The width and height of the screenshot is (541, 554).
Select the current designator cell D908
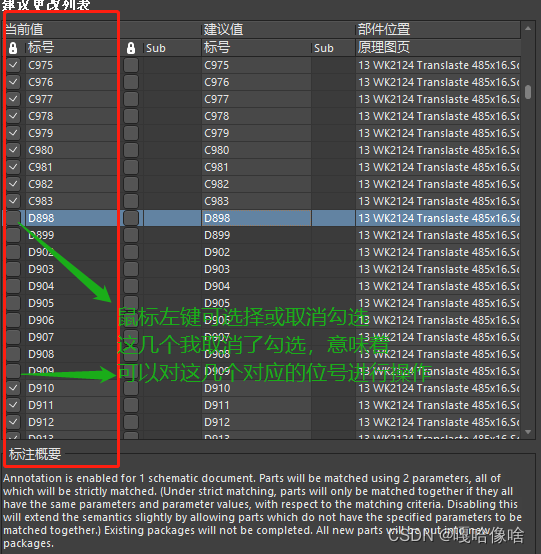coord(71,354)
